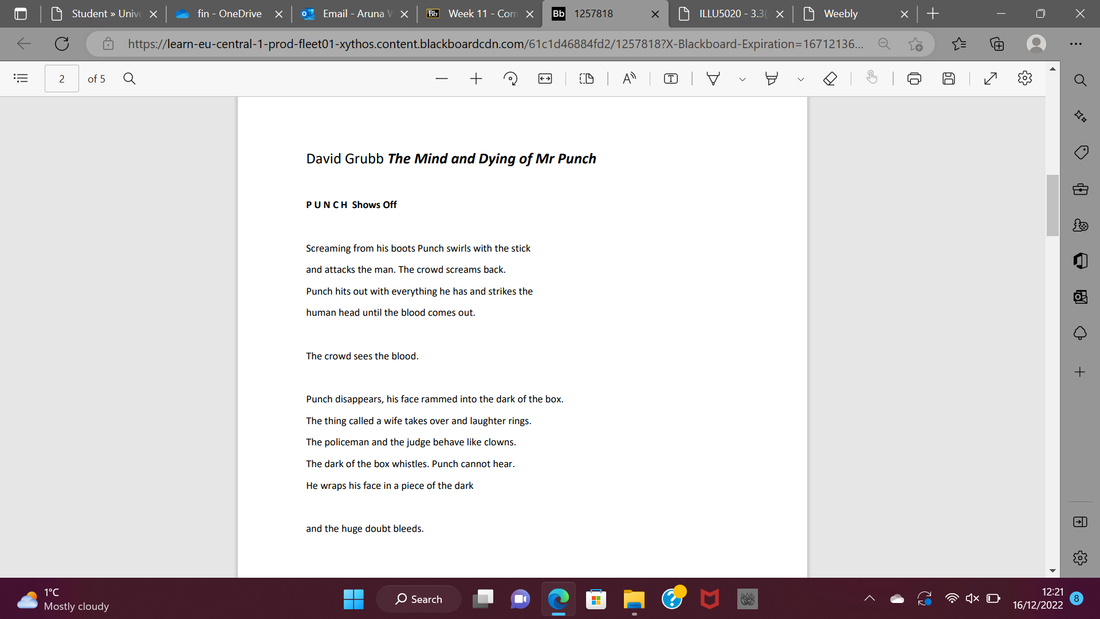Switch to Email - Aruna tab
Image resolution: width=1100 pixels, height=619 pixels.
[x=354, y=13]
